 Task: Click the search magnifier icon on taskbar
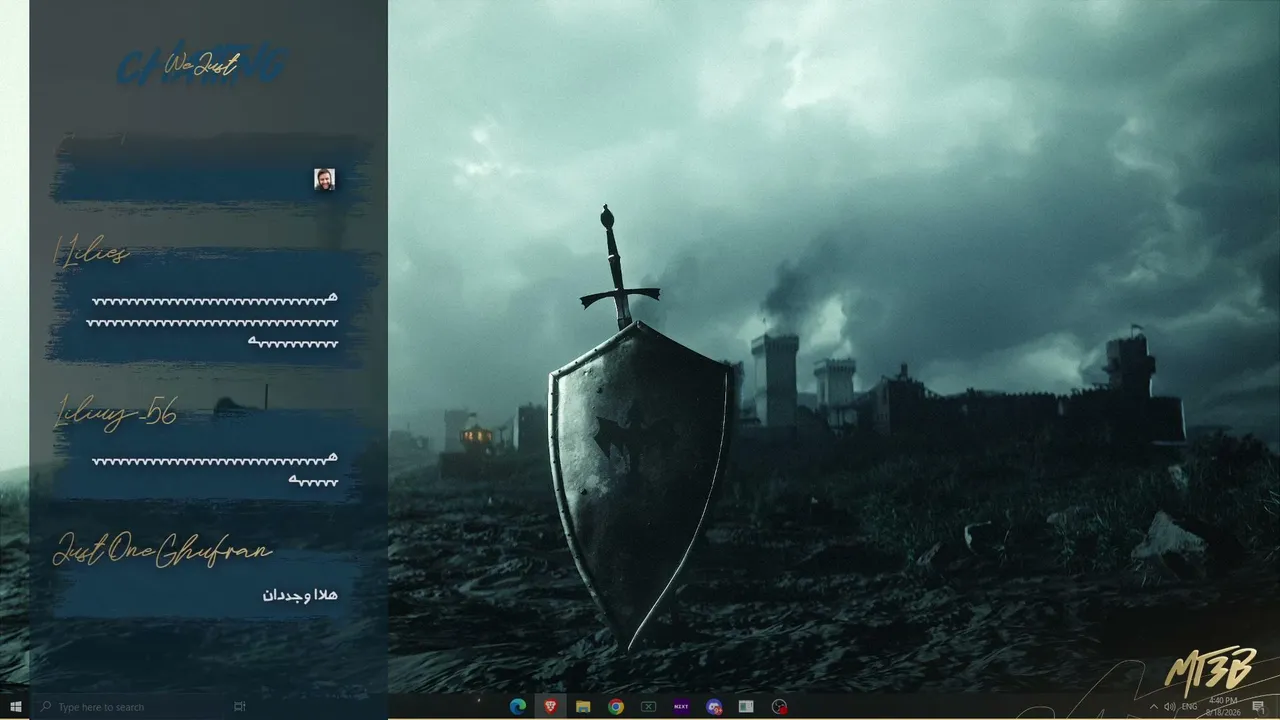(x=46, y=706)
